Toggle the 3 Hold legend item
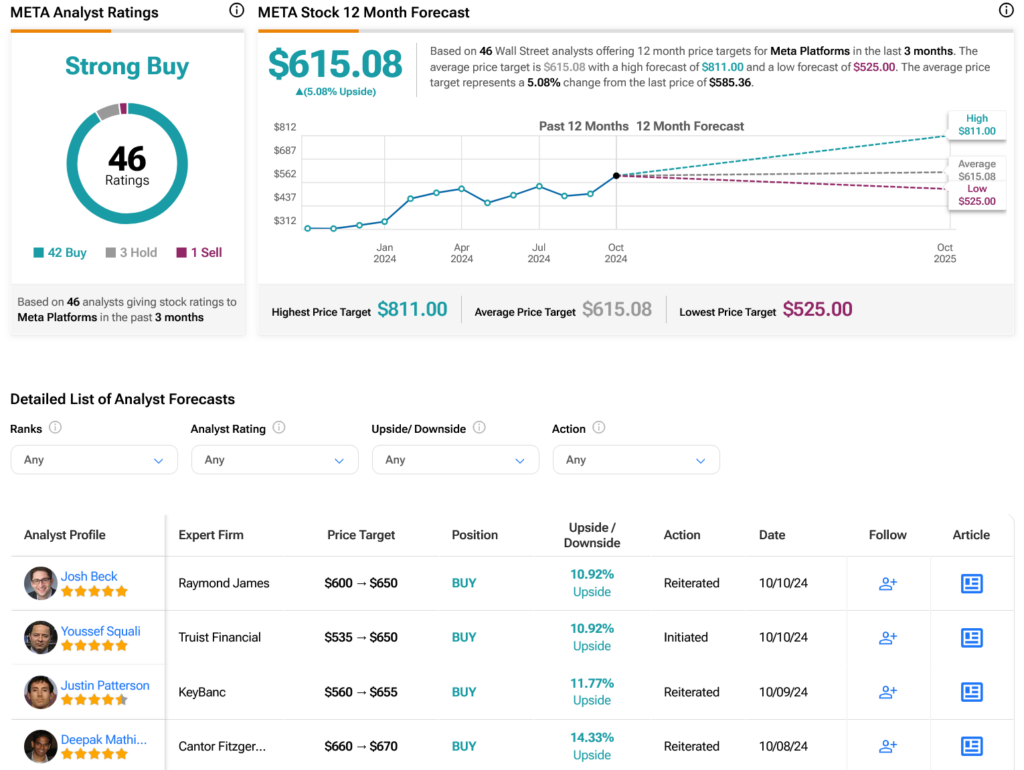Viewport: 1024px width, 770px height. coord(131,253)
